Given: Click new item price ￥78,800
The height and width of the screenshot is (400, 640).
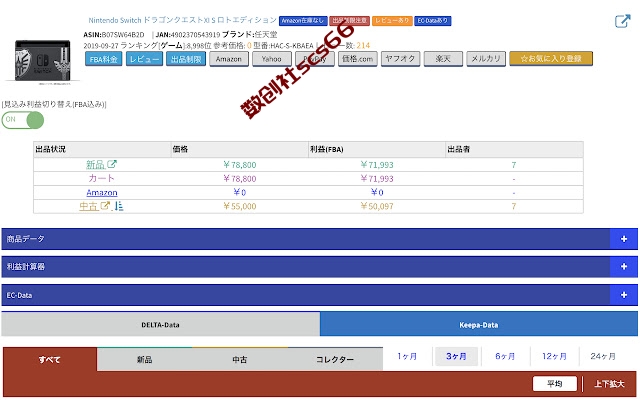Looking at the screenshot, I should point(240,165).
